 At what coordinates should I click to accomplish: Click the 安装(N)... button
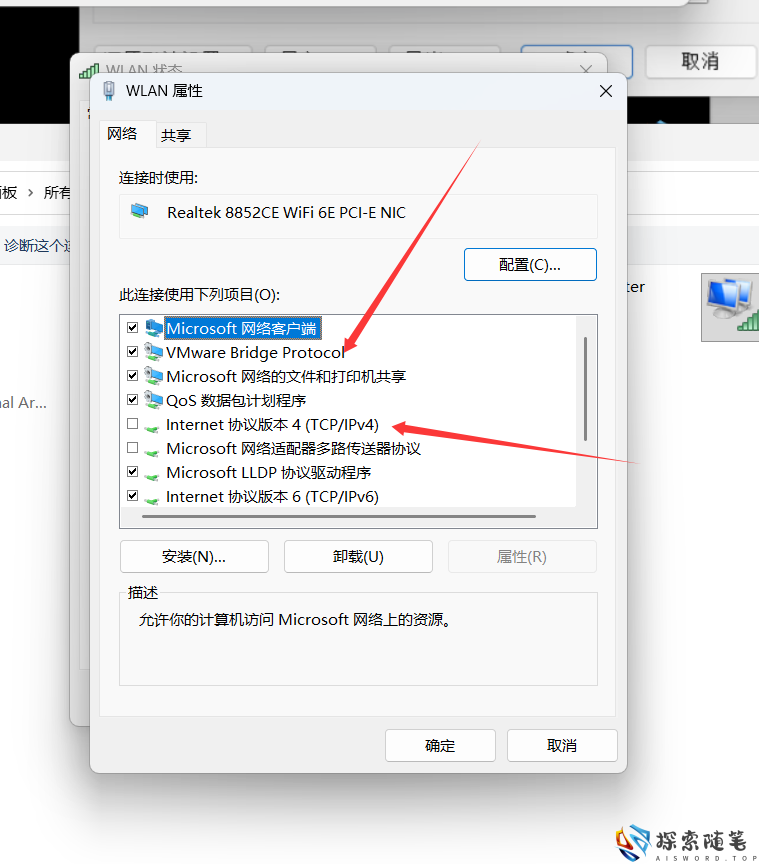point(194,557)
